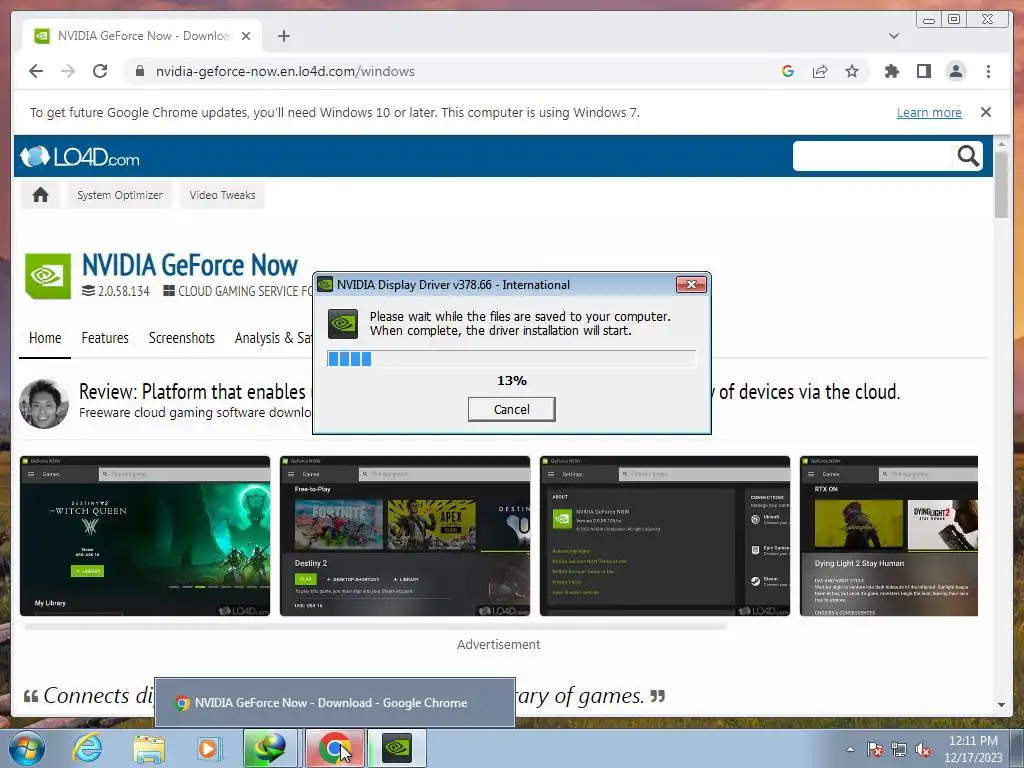Viewport: 1024px width, 768px height.
Task: Open Windows Media Player in taskbar
Action: click(x=209, y=748)
